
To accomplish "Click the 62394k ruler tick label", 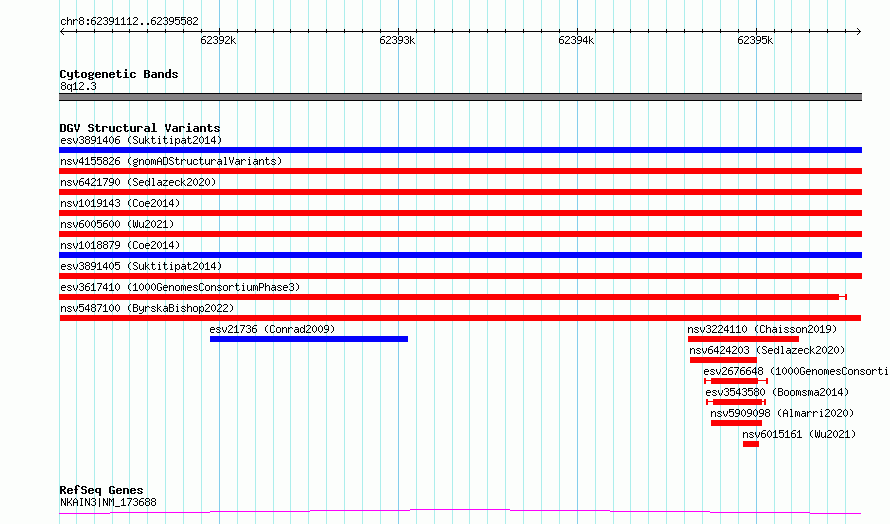I will click(x=576, y=40).
